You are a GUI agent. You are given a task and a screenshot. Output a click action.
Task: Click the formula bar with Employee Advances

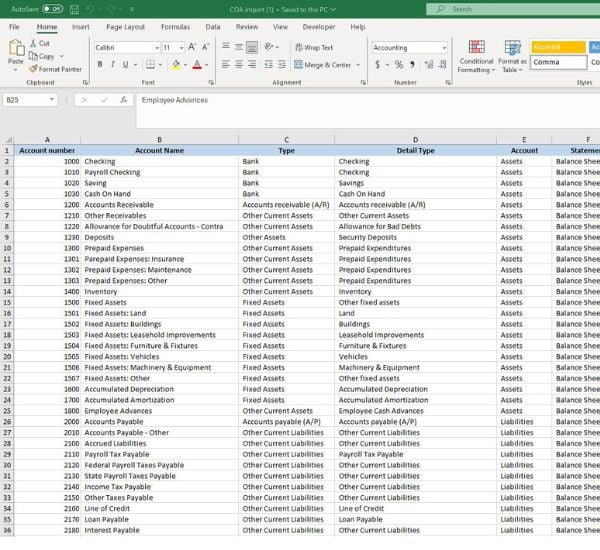(x=367, y=111)
